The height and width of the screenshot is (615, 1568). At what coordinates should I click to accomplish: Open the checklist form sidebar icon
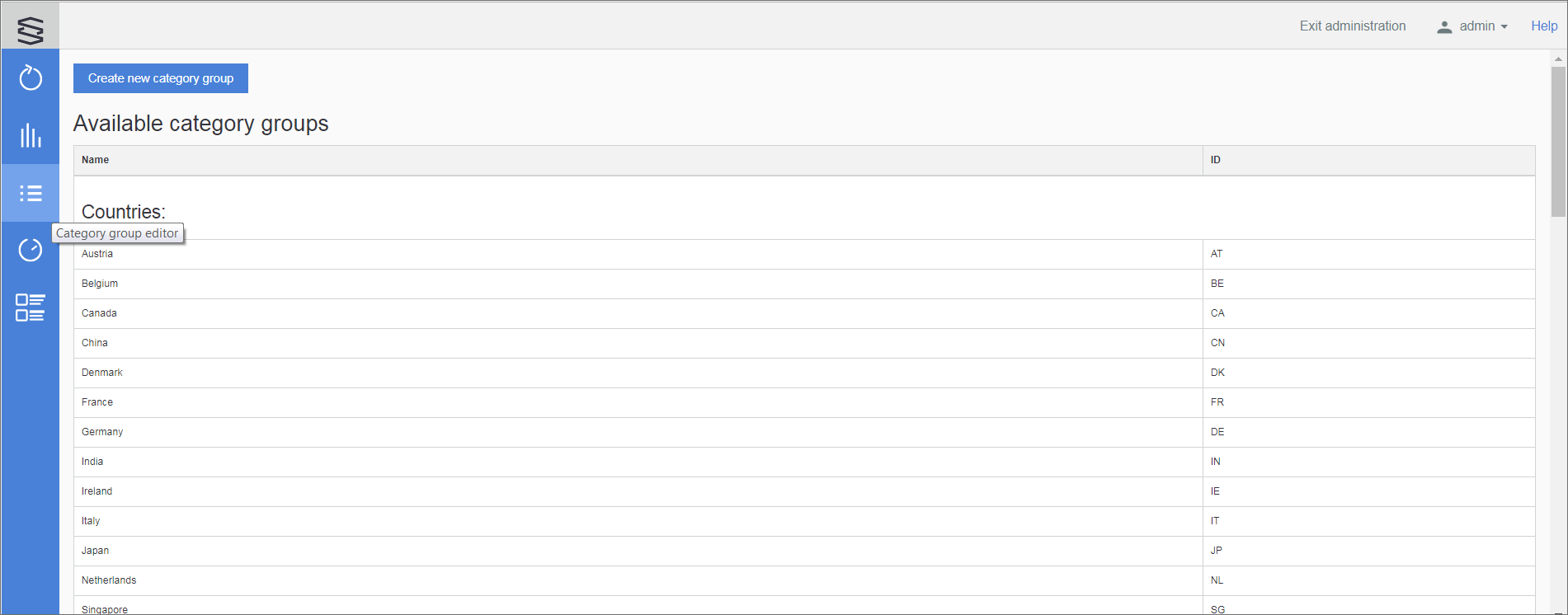[x=31, y=307]
